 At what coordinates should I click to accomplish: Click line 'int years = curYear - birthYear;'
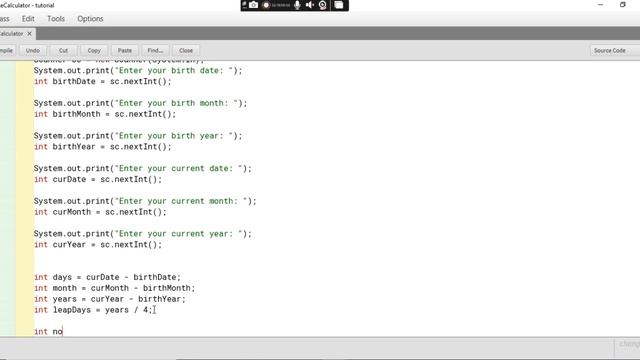point(110,299)
